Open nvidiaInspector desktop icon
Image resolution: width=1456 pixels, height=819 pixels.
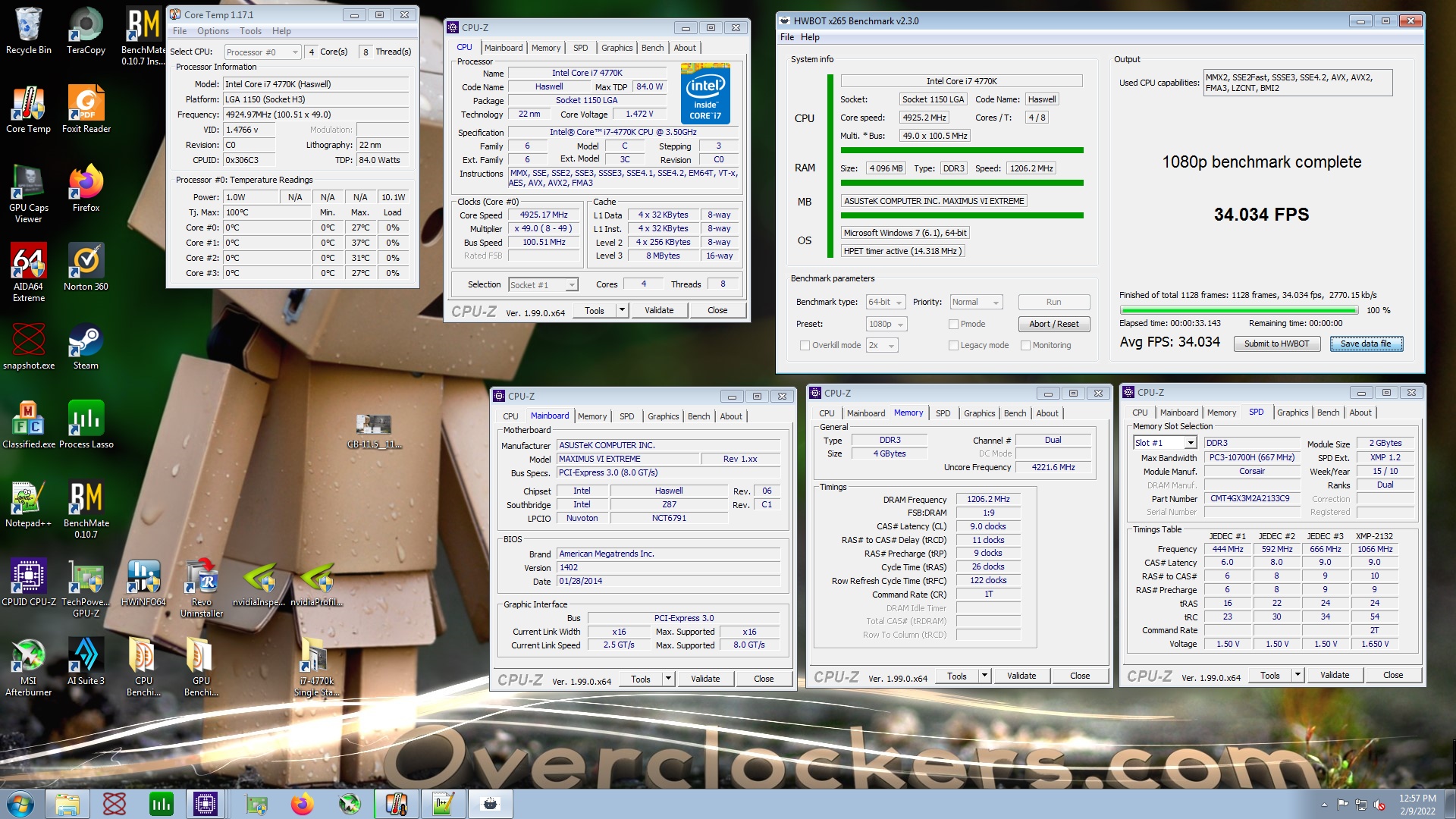[259, 583]
